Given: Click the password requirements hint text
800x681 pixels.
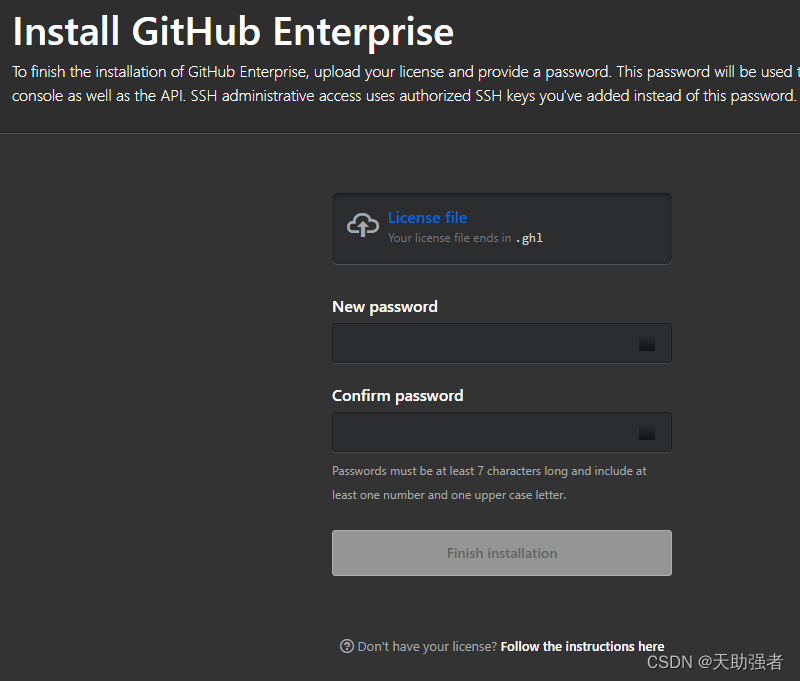Looking at the screenshot, I should point(500,482).
